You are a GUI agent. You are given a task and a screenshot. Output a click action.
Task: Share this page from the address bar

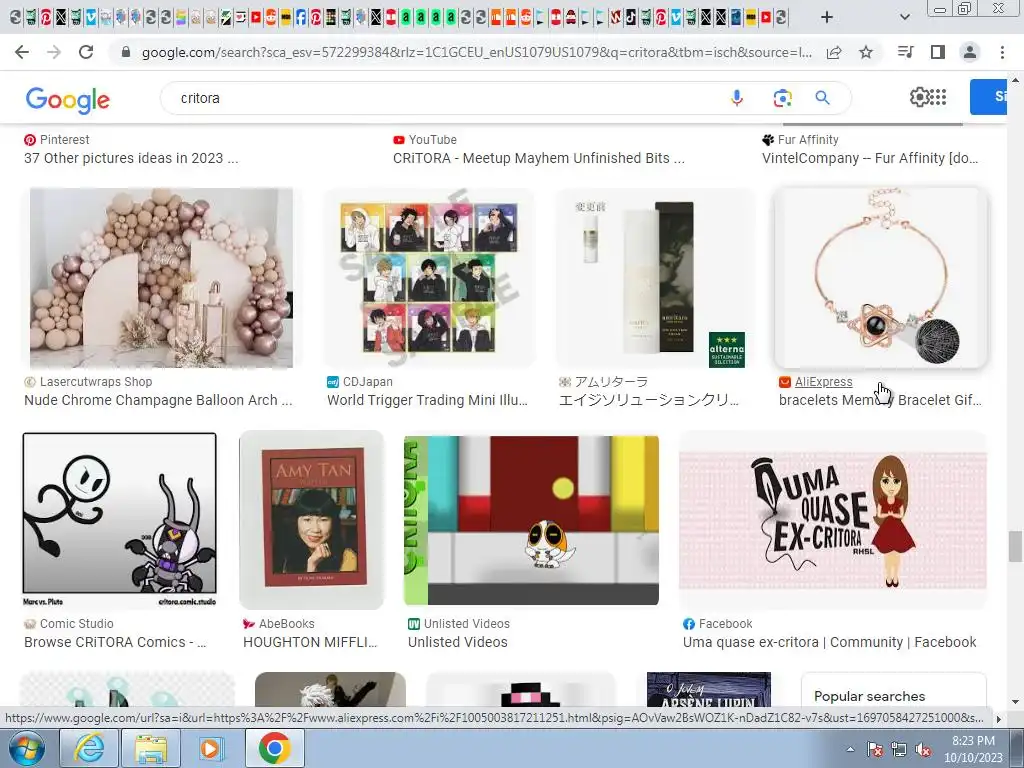pos(834,52)
